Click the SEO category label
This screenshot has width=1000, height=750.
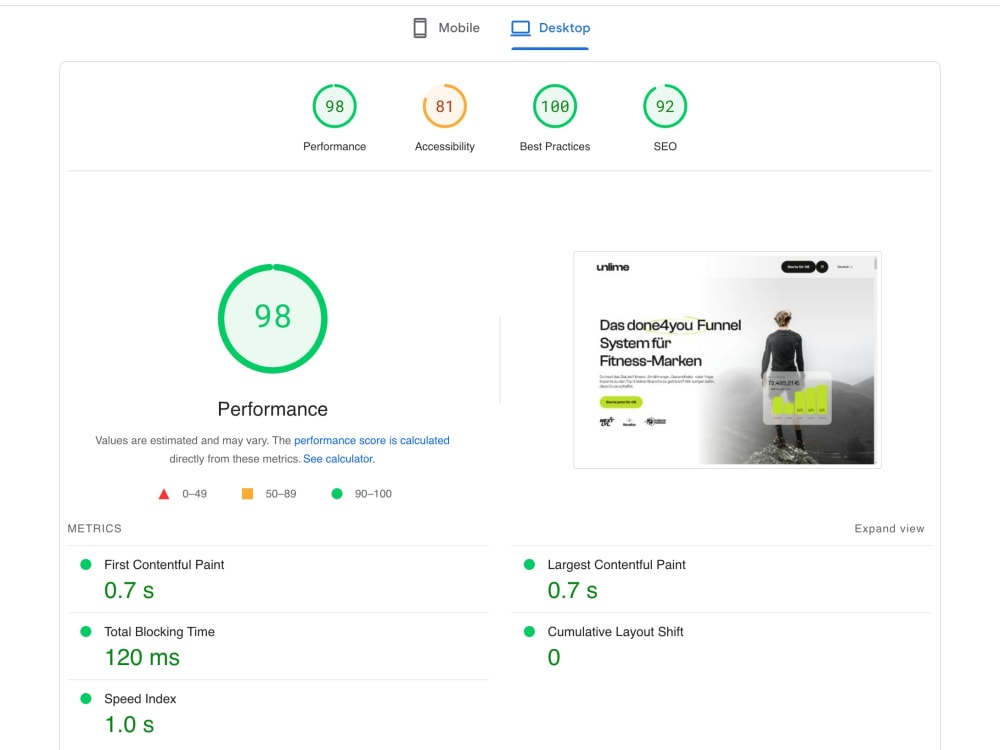665,147
